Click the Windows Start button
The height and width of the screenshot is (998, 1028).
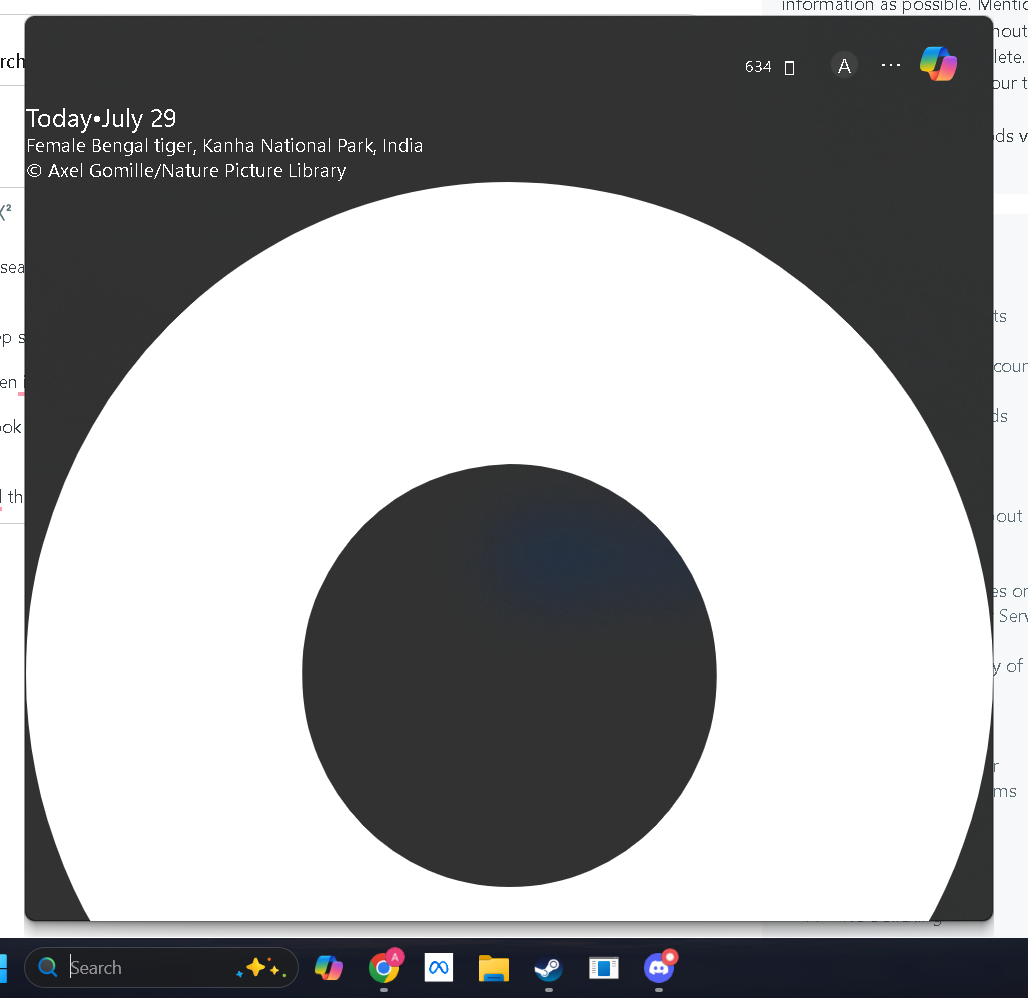[3, 968]
